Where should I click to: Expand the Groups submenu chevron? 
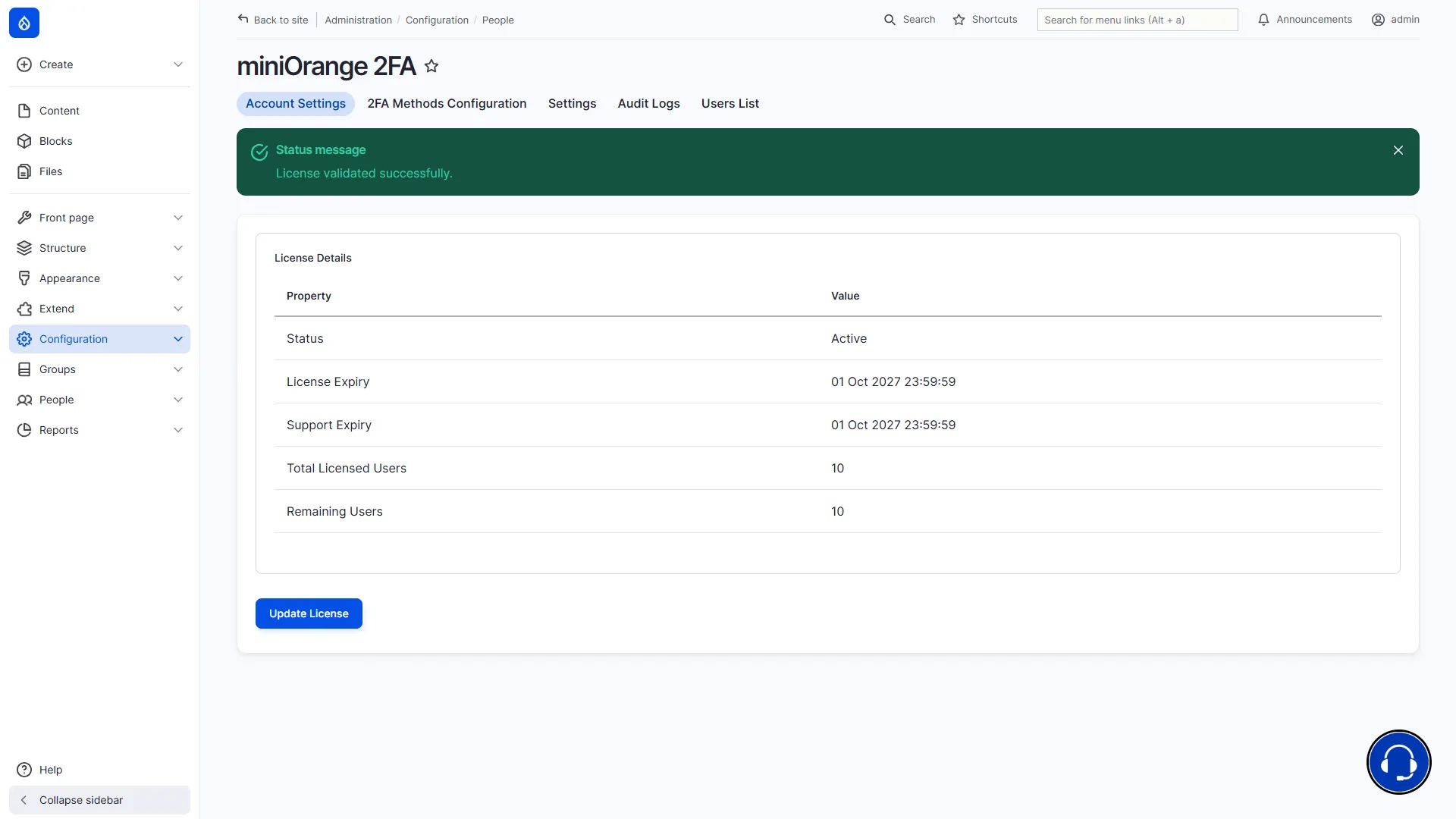[178, 369]
